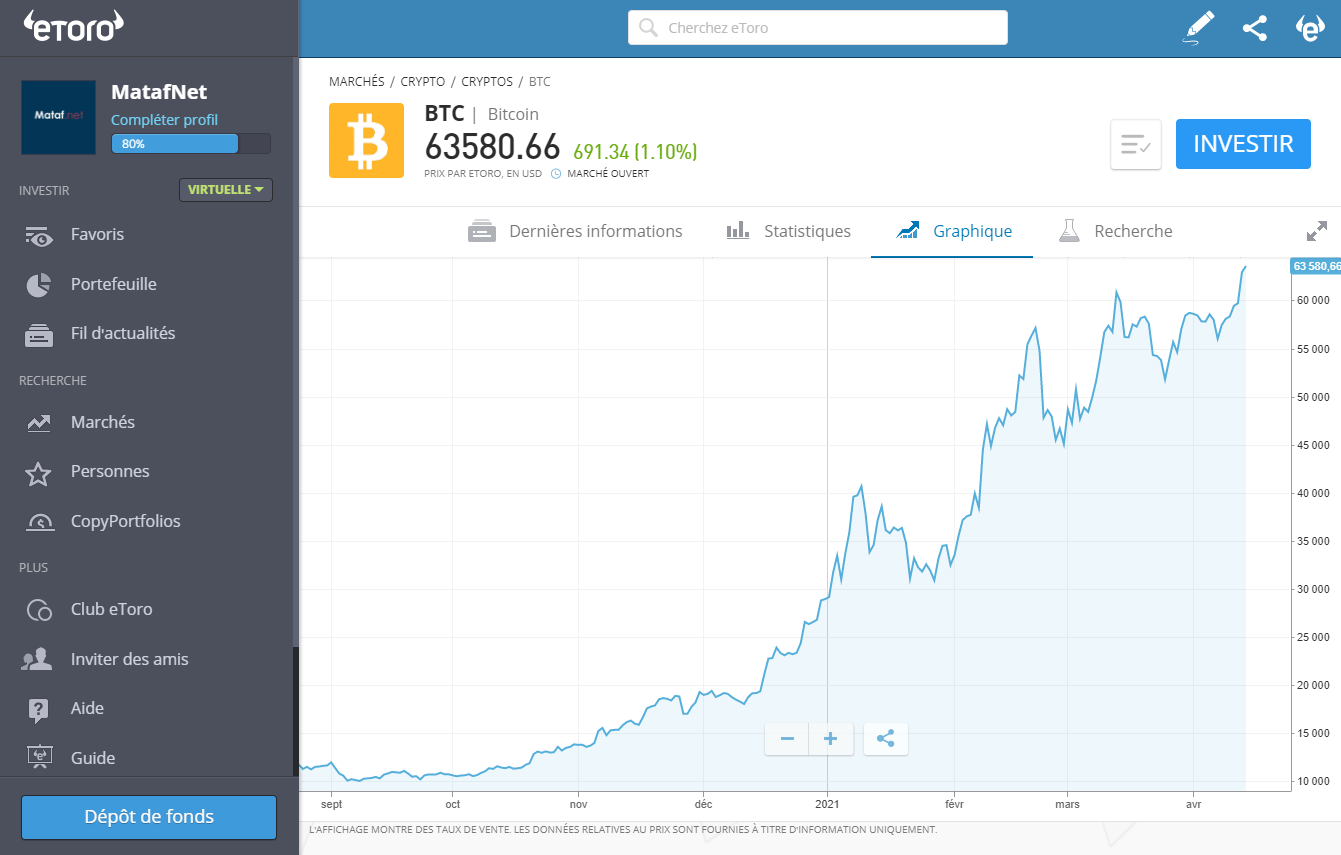1341x855 pixels.
Task: Expand the chart to fullscreen
Action: click(x=1317, y=231)
